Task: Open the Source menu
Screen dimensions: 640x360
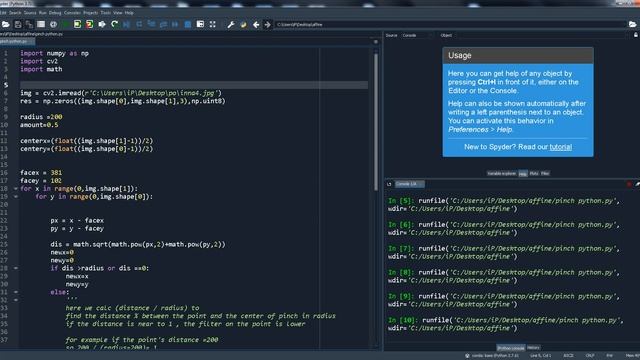Action: tap(30, 13)
